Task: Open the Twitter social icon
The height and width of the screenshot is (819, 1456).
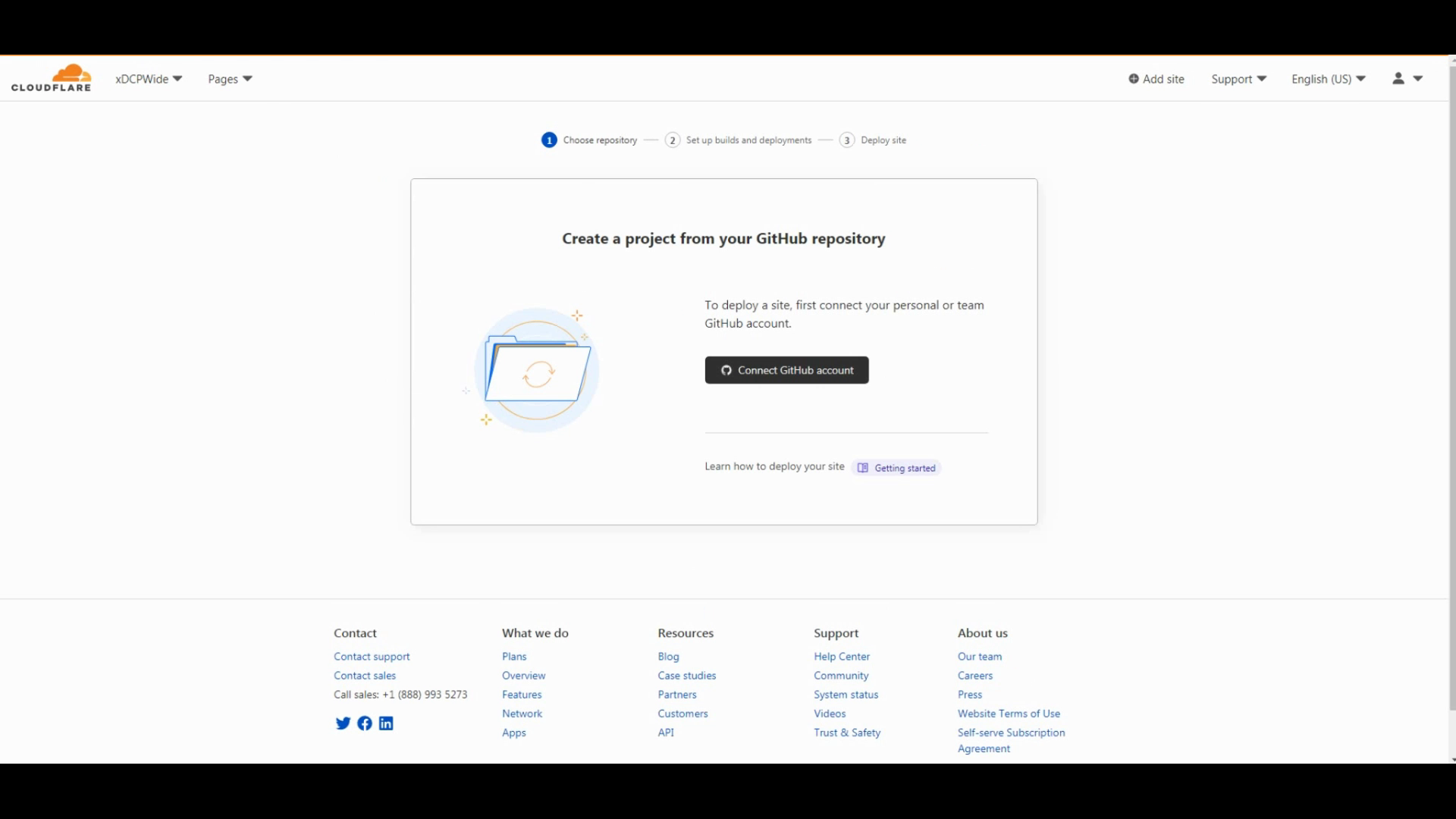Action: pyautogui.click(x=343, y=723)
